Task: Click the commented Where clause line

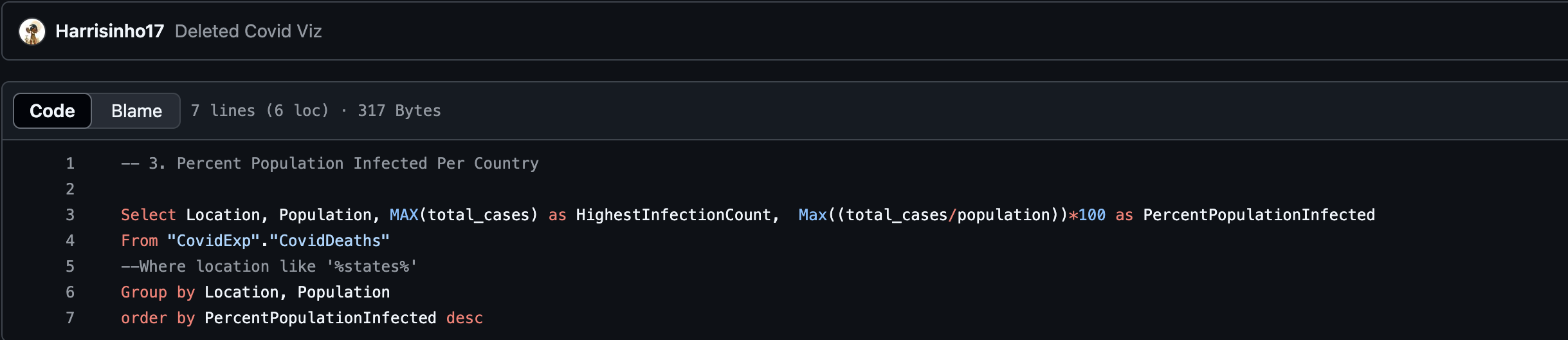Action: point(269,267)
